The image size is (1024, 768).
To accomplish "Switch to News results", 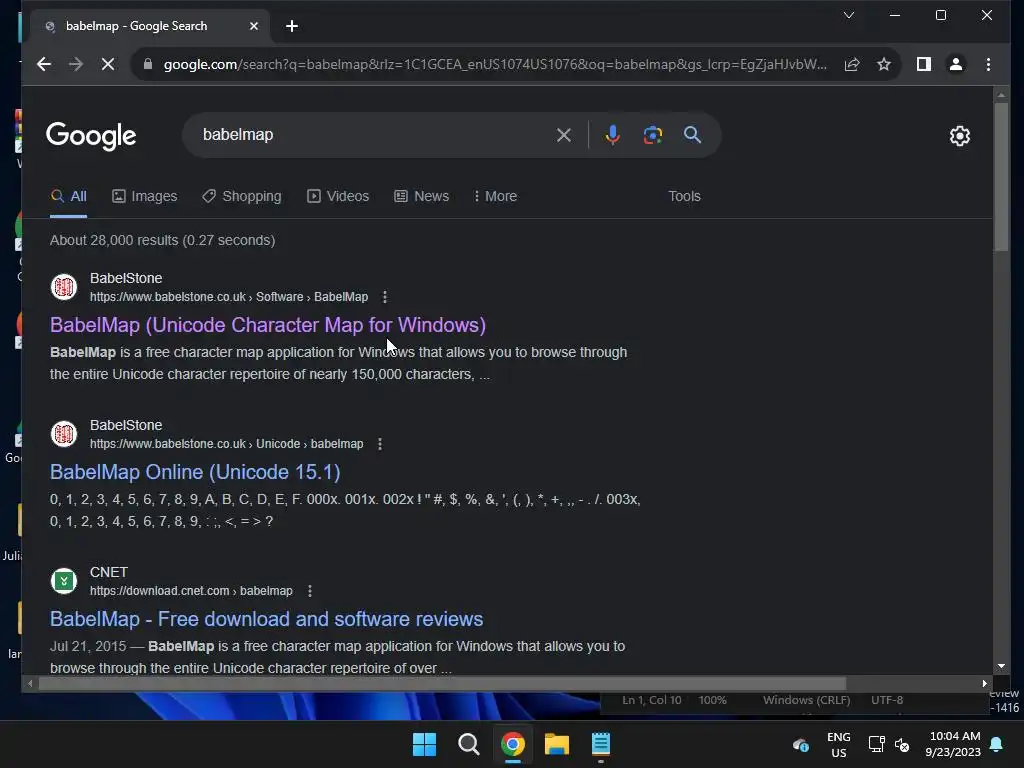I will coord(422,197).
